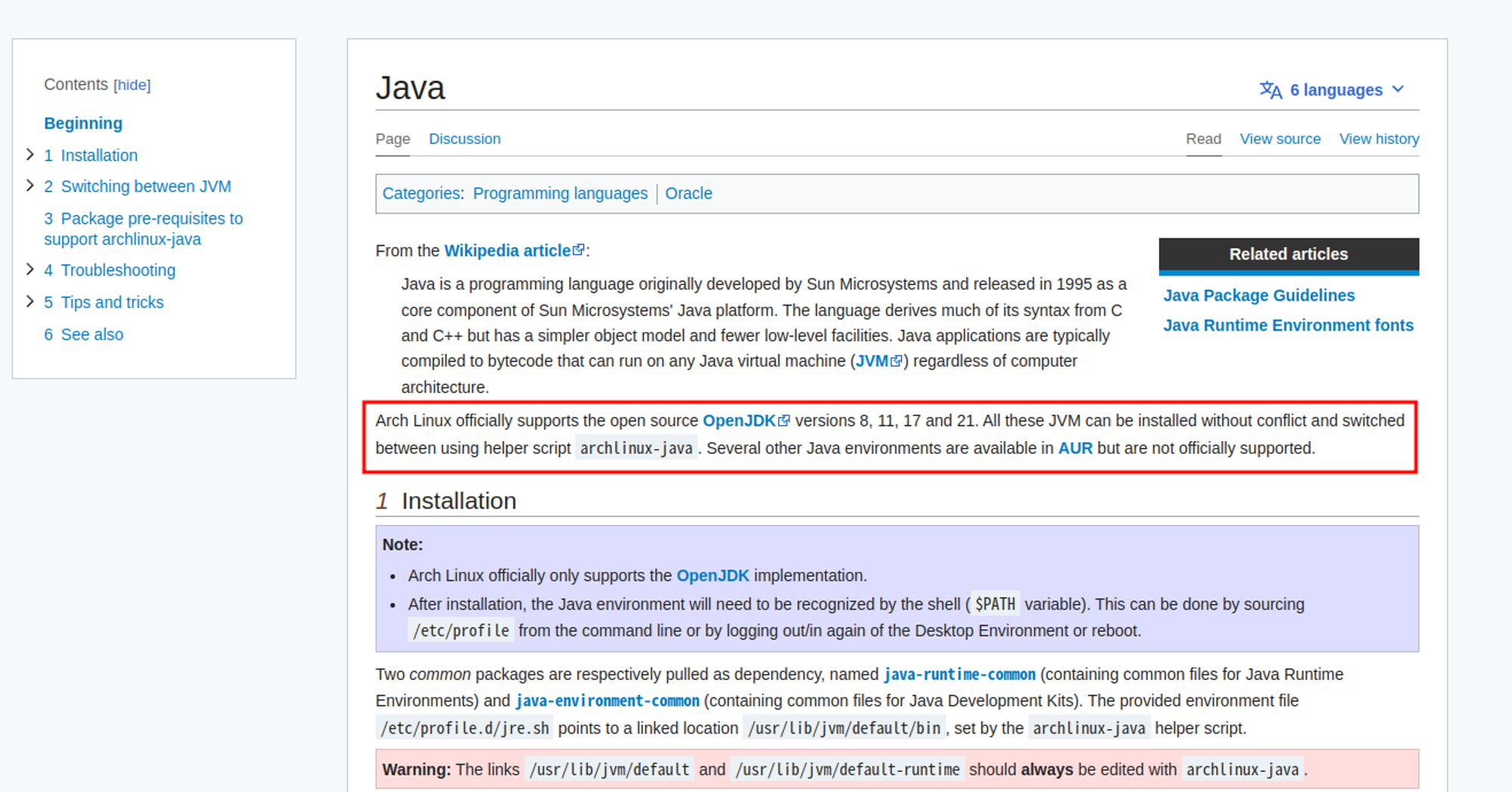Open the Programming languages category
The width and height of the screenshot is (1512, 792).
click(x=559, y=194)
